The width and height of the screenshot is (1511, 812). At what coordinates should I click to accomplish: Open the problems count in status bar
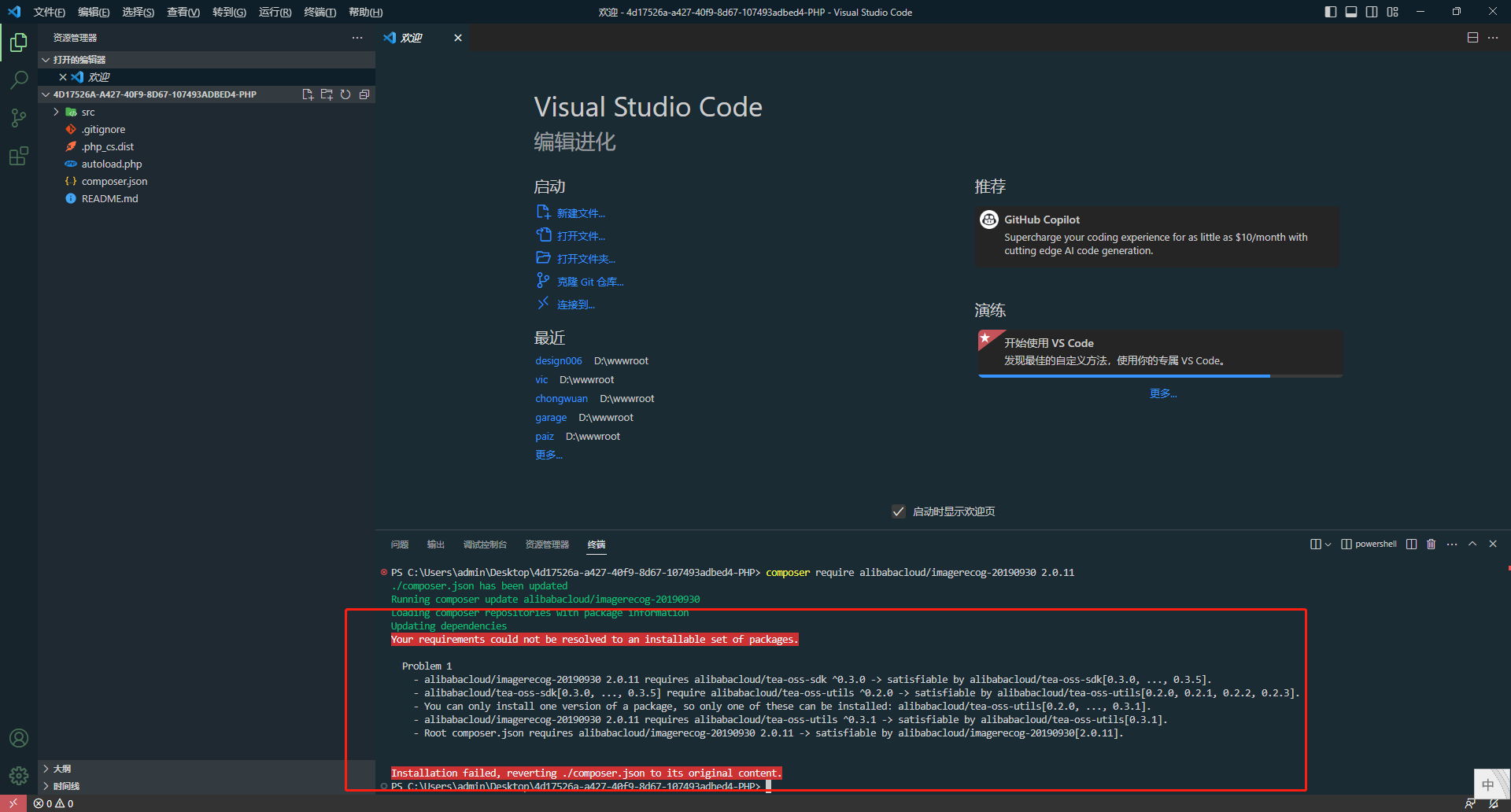pos(54,803)
